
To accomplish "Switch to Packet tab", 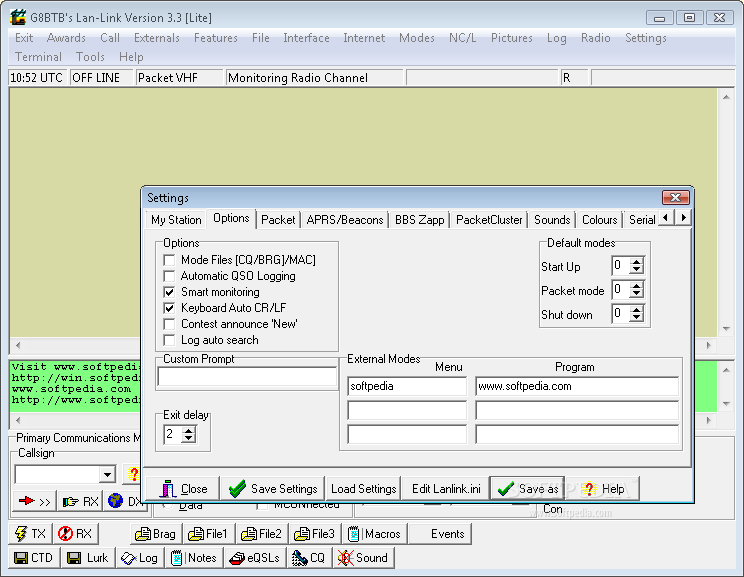I will (278, 220).
